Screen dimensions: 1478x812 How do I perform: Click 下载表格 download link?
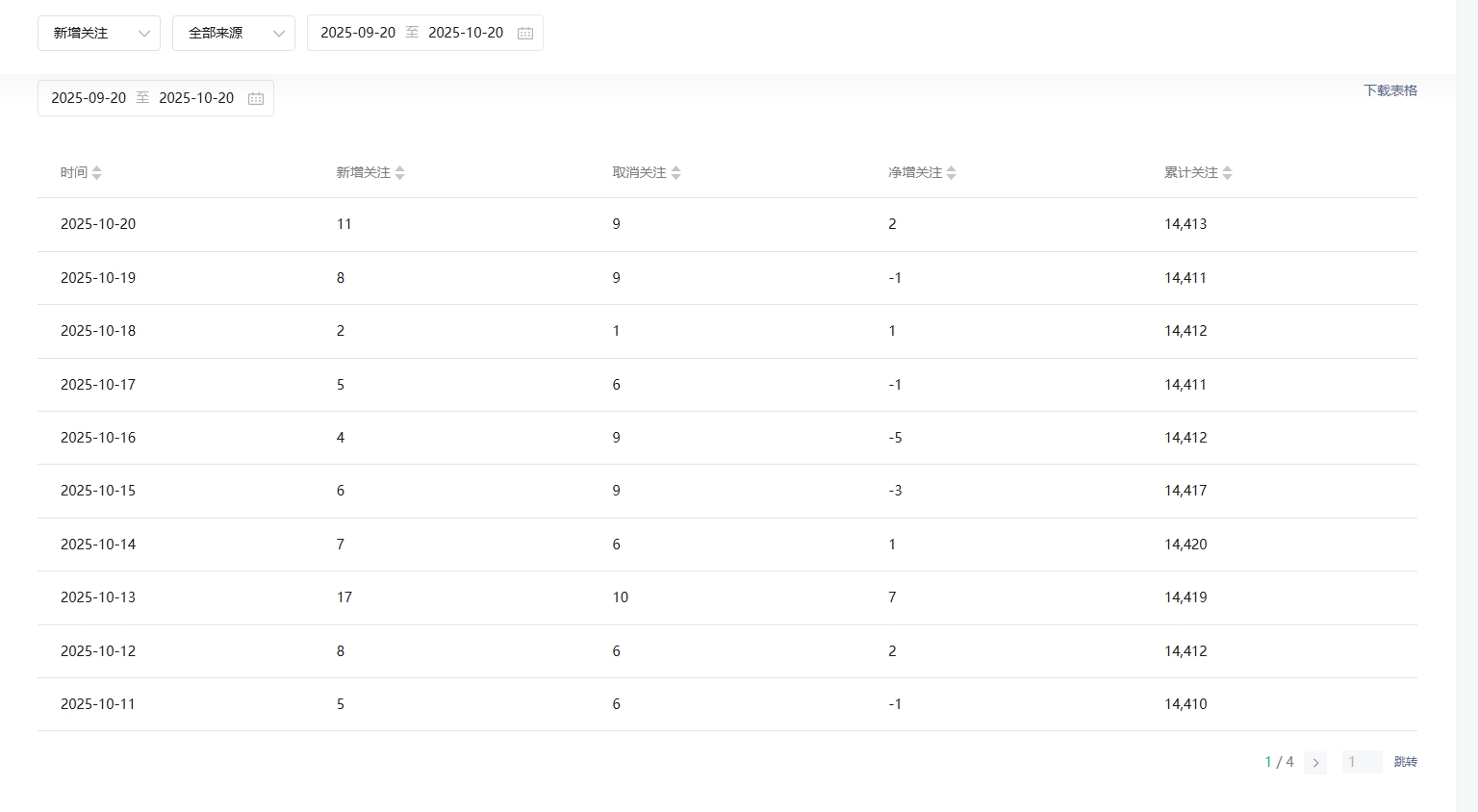1389,90
